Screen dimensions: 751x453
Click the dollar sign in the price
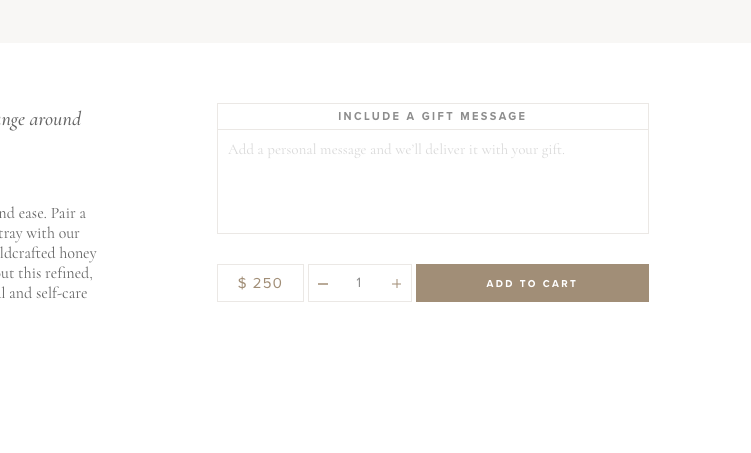242,284
